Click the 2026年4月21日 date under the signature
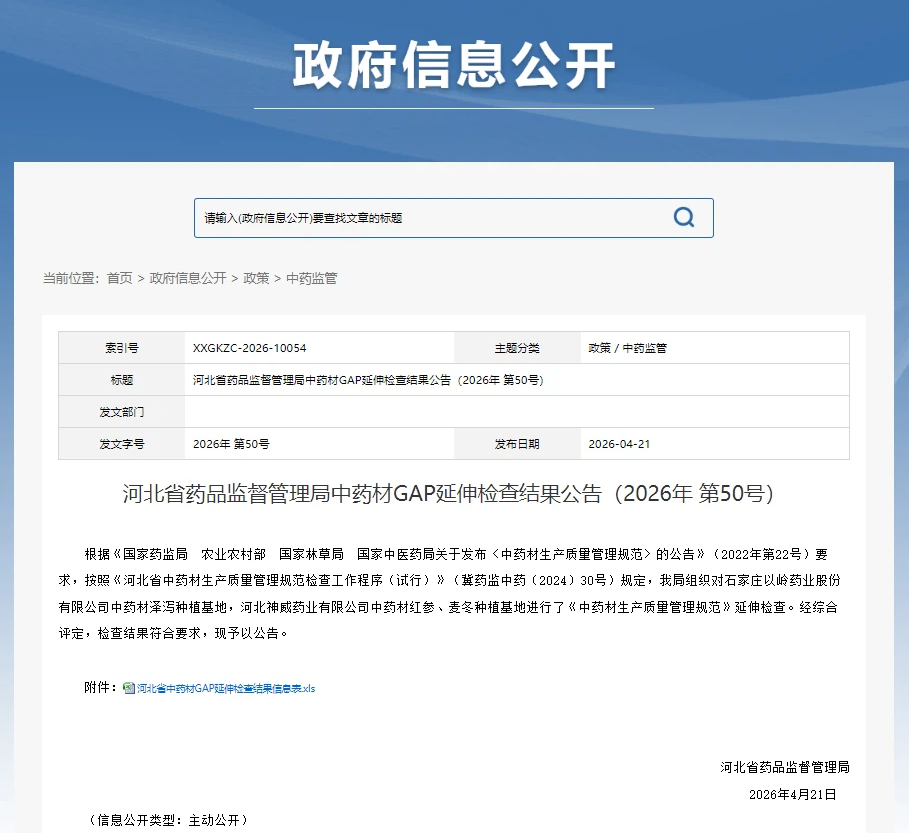 tap(792, 794)
